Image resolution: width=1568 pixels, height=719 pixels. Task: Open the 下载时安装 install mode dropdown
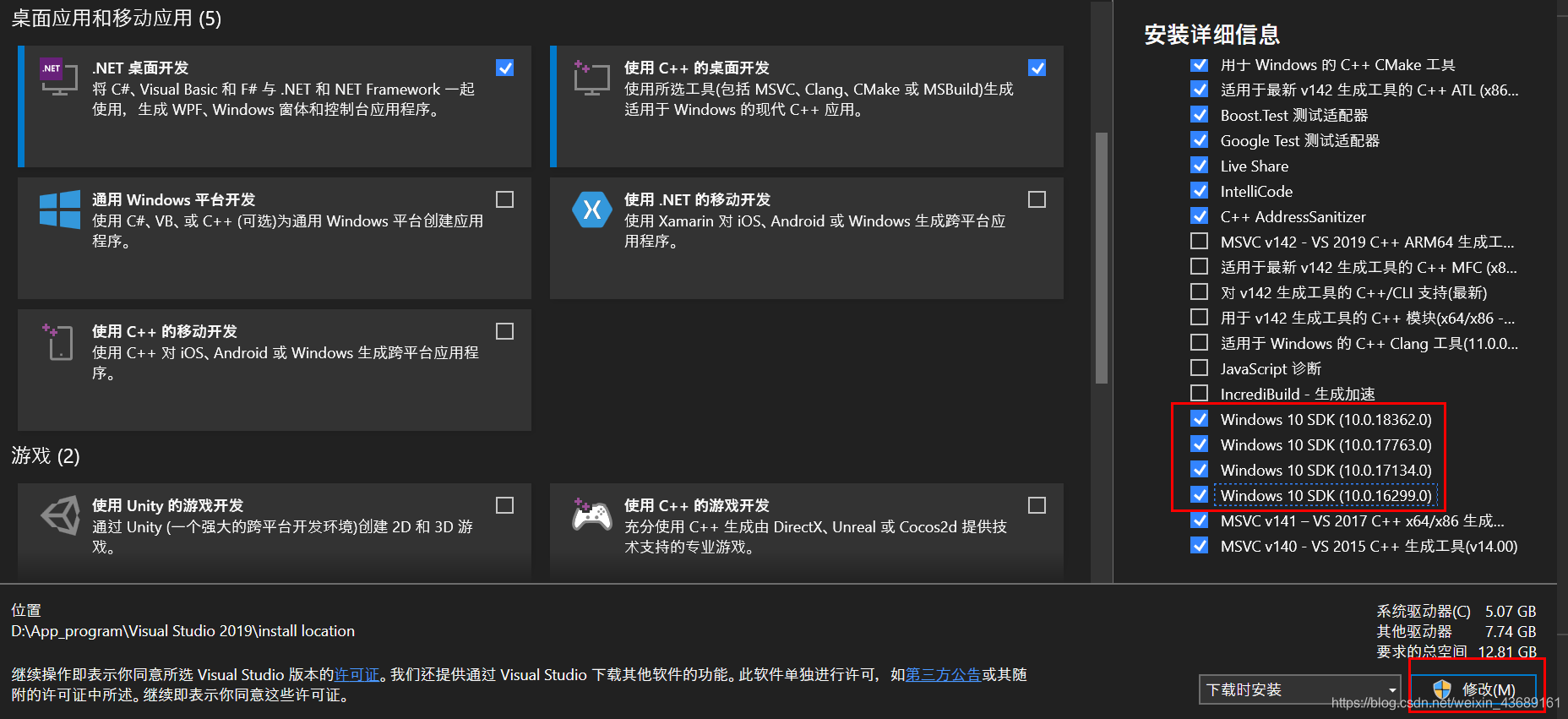(1299, 689)
